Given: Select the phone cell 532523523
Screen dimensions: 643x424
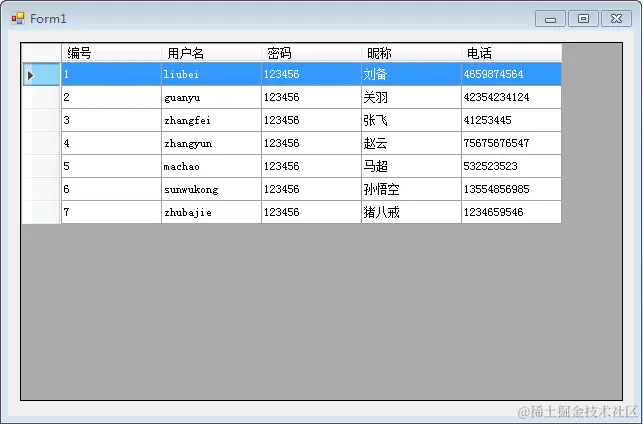Looking at the screenshot, I should (x=511, y=166).
